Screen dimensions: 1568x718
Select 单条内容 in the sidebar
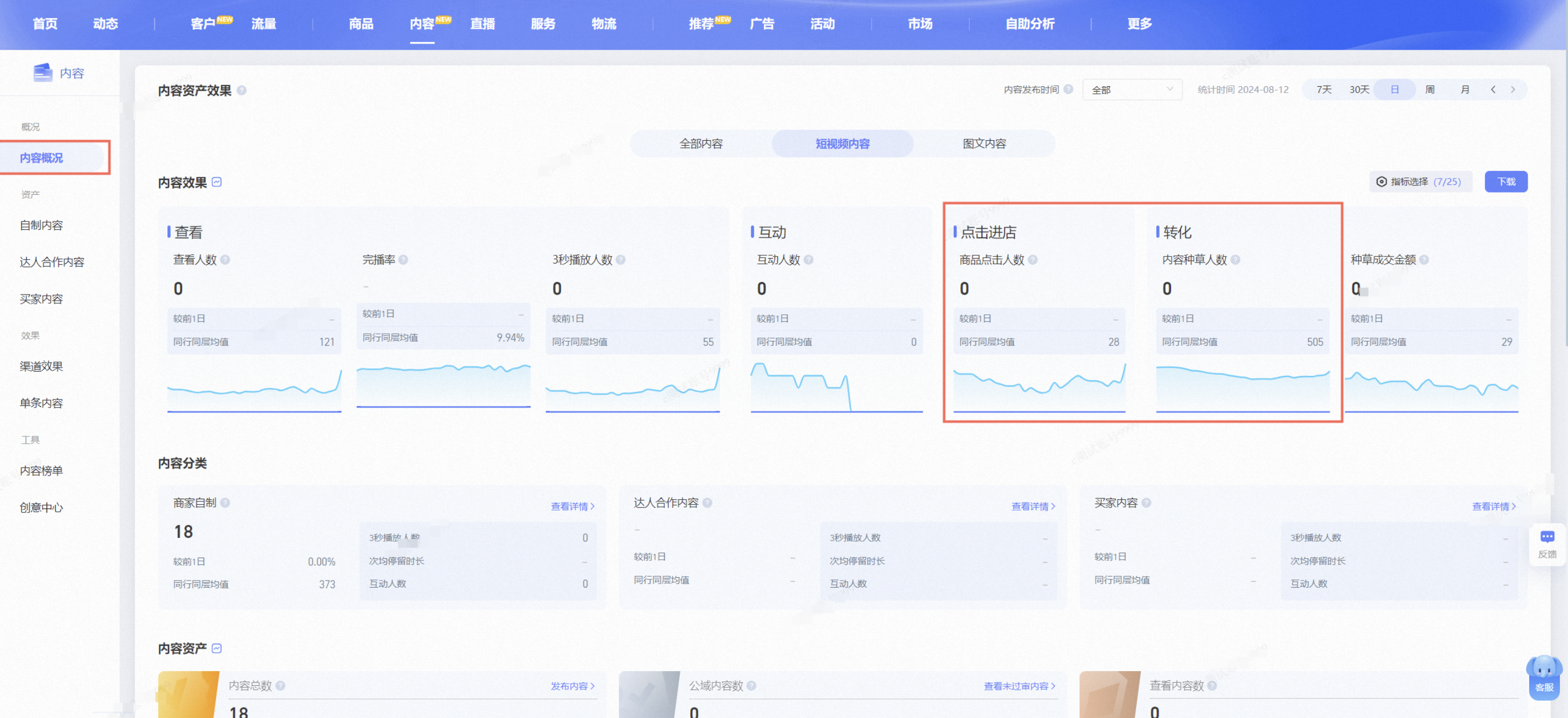[41, 403]
